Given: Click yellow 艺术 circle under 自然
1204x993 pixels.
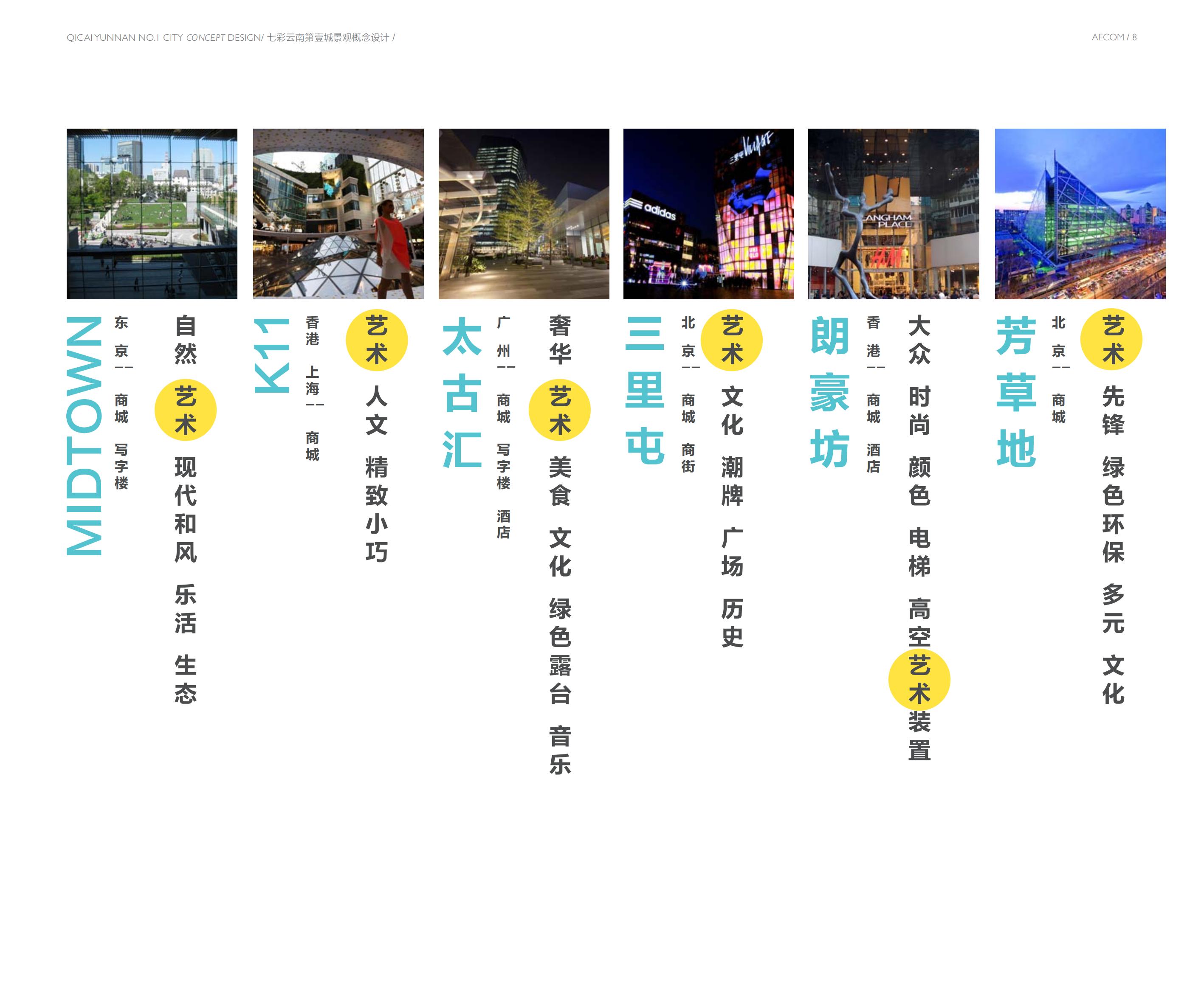Looking at the screenshot, I should pyautogui.click(x=186, y=410).
